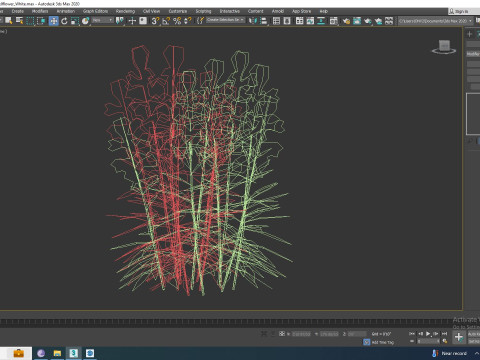This screenshot has height=360, width=480.
Task: Click the Add Time Tag label
Action: [383, 342]
